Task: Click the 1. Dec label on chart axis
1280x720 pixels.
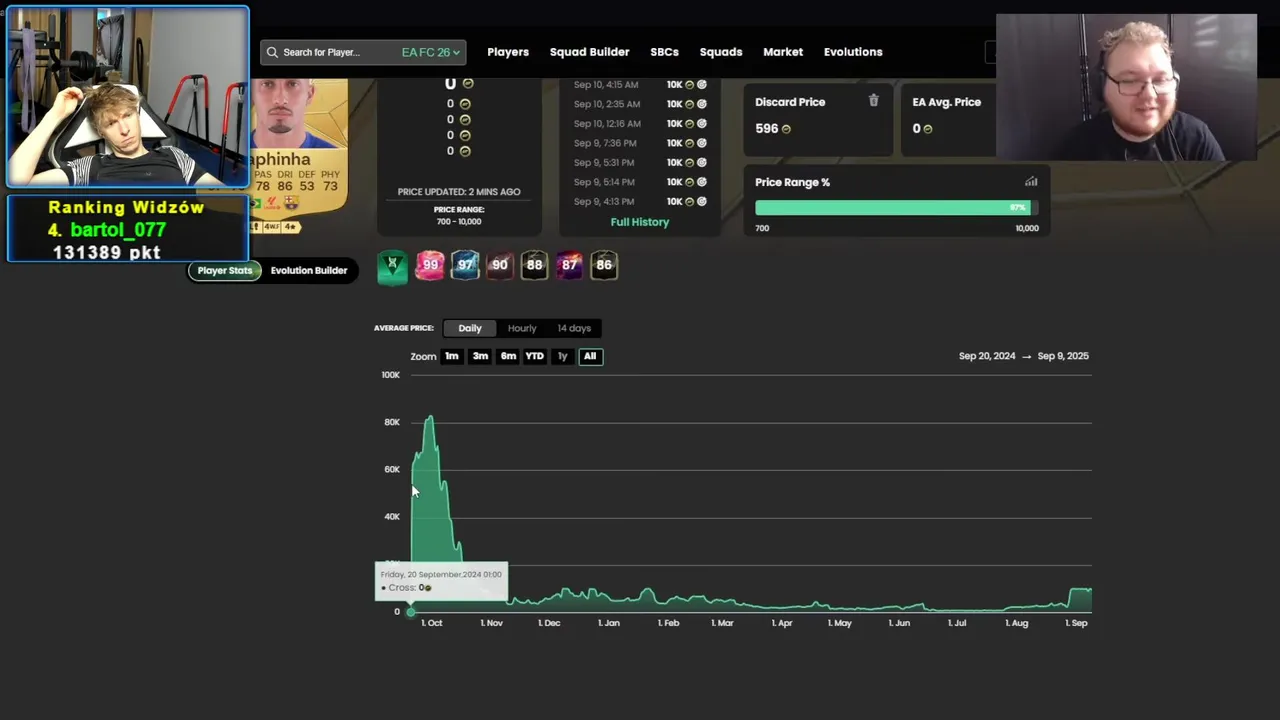Action: [549, 623]
